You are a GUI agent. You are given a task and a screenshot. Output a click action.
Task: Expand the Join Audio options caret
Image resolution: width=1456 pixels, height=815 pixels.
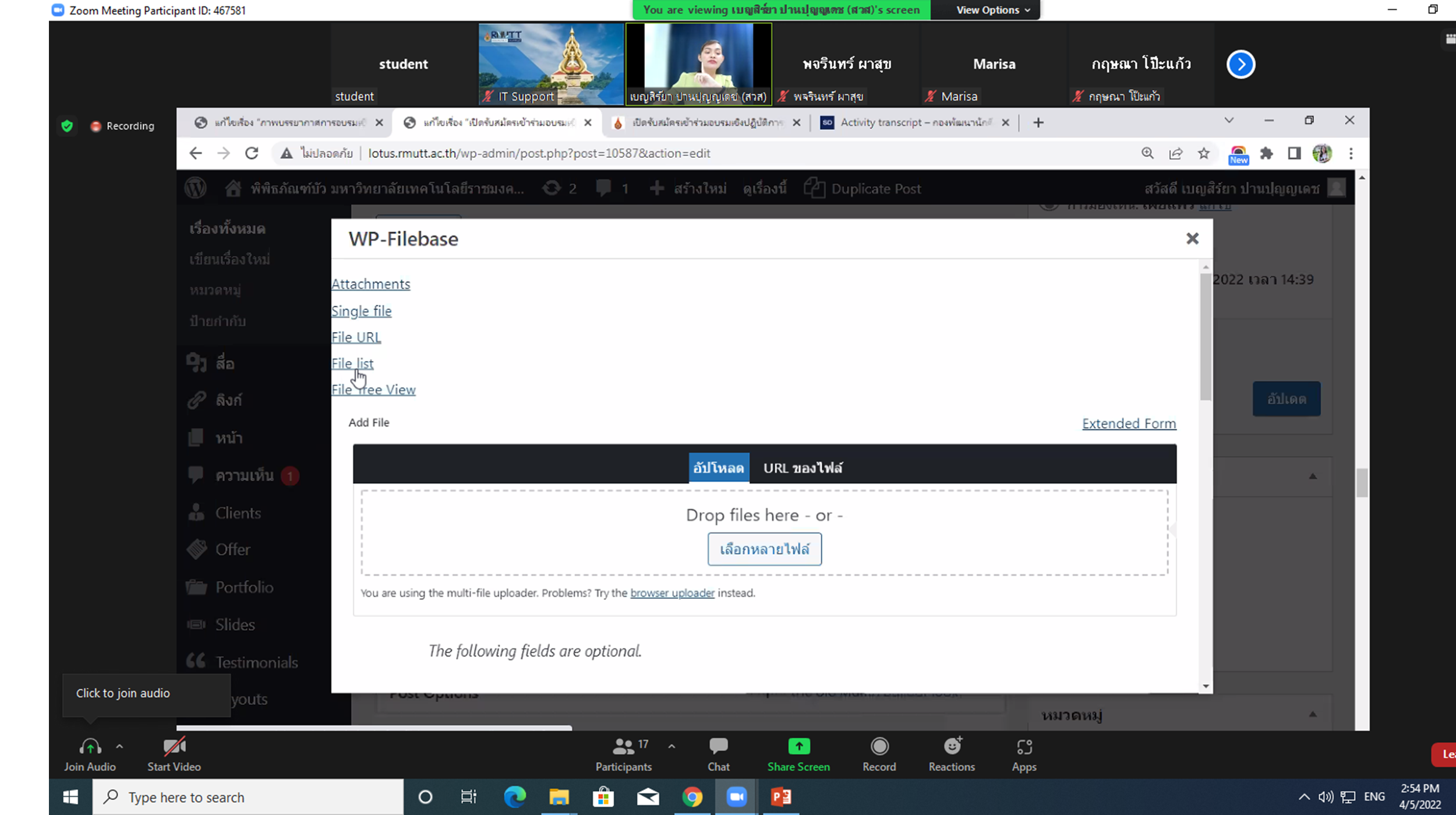click(x=119, y=746)
